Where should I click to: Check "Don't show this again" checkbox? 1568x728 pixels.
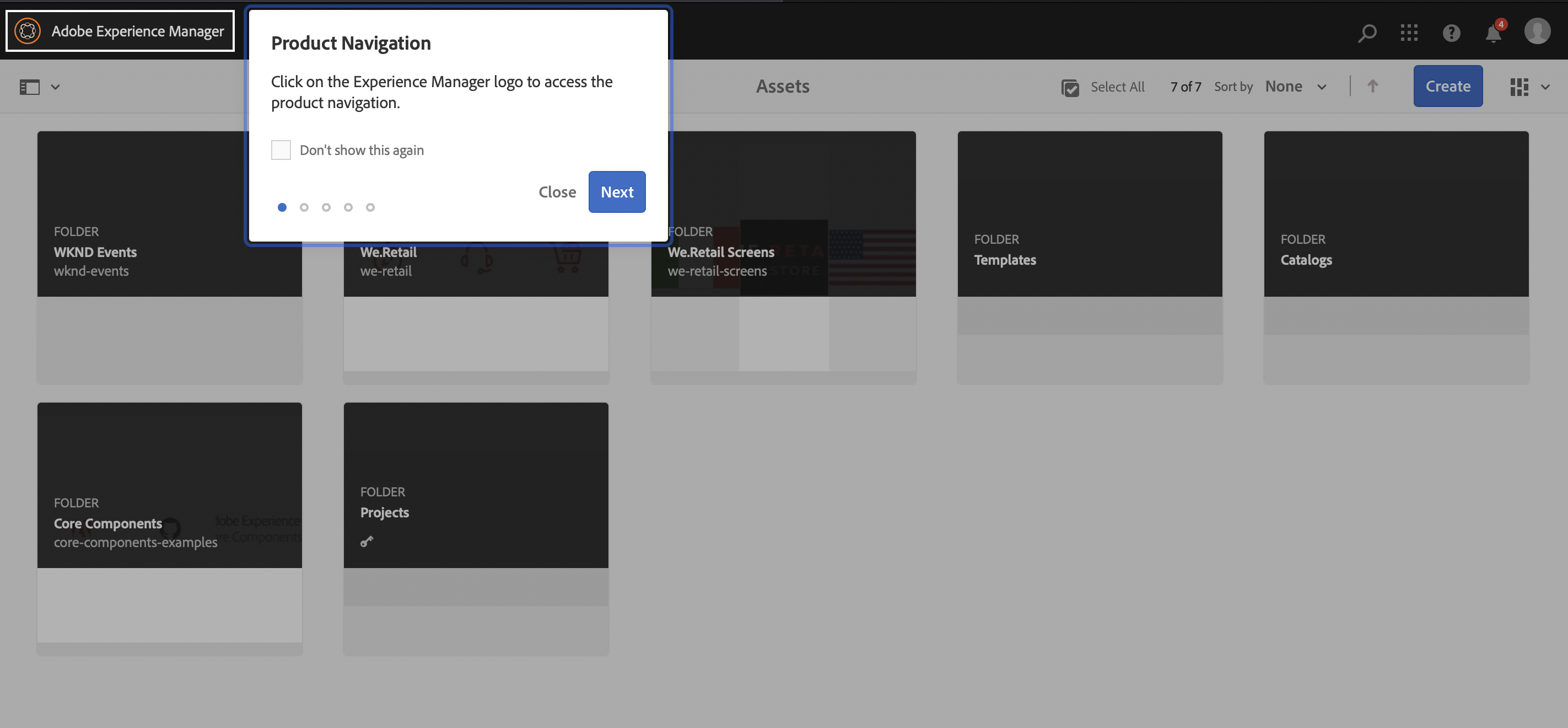(x=281, y=150)
